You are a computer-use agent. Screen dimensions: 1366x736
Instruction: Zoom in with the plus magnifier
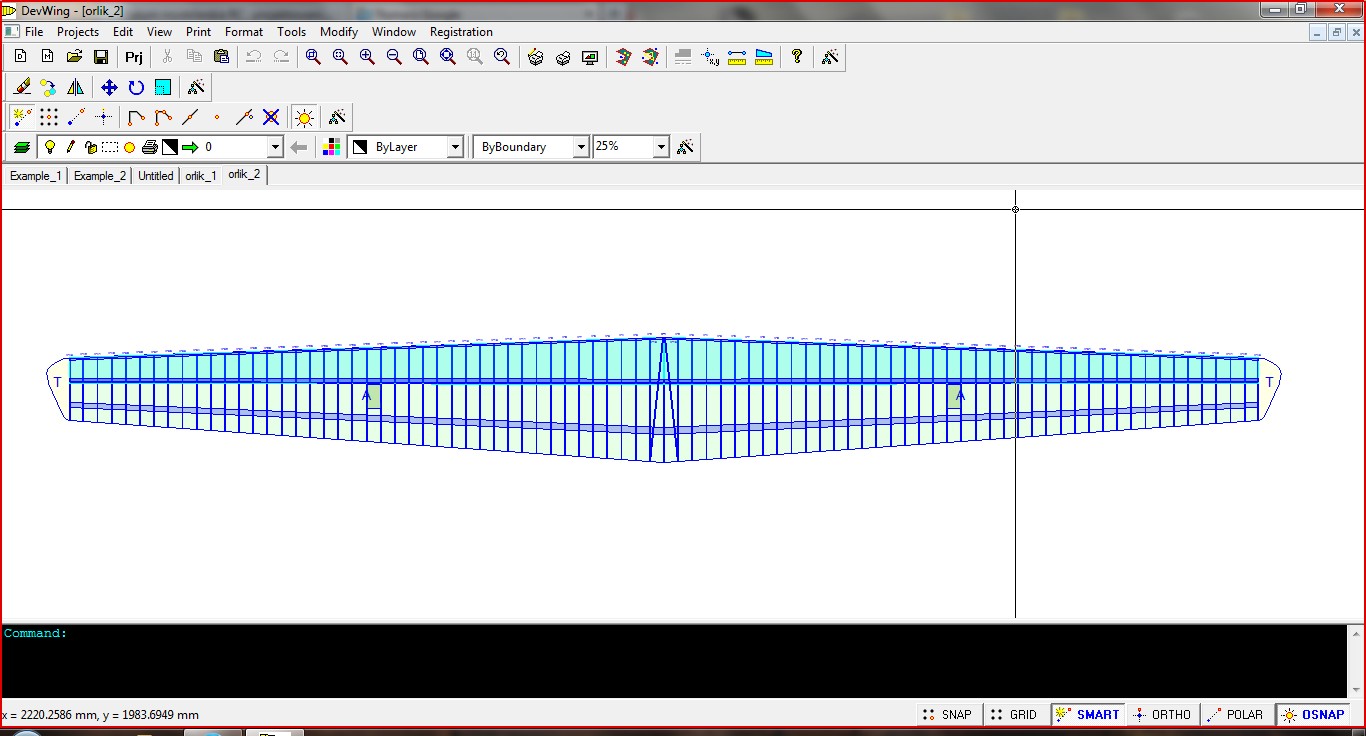(367, 57)
